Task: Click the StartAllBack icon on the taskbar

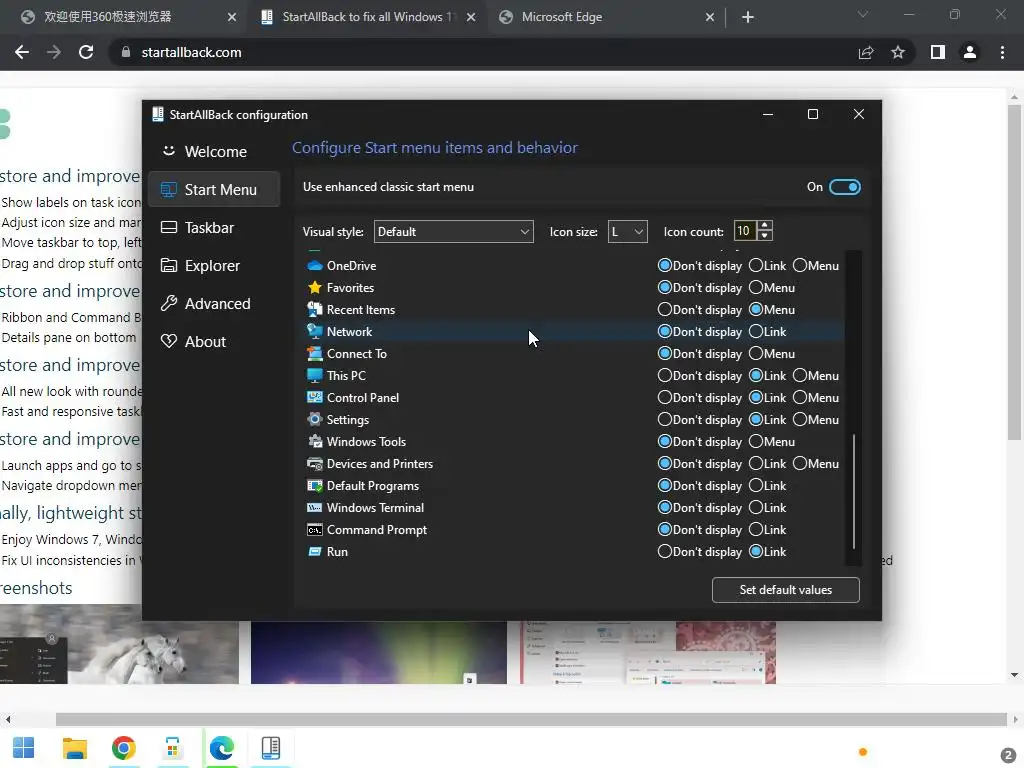Action: click(270, 748)
